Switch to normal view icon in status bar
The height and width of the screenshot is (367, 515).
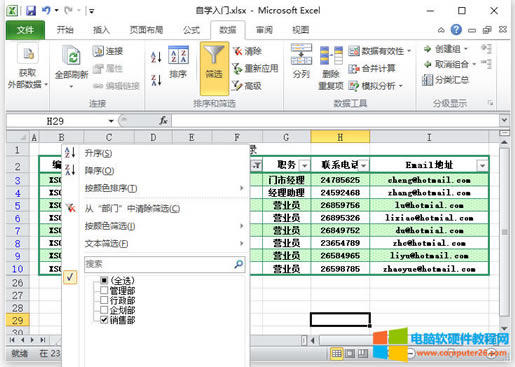337,353
